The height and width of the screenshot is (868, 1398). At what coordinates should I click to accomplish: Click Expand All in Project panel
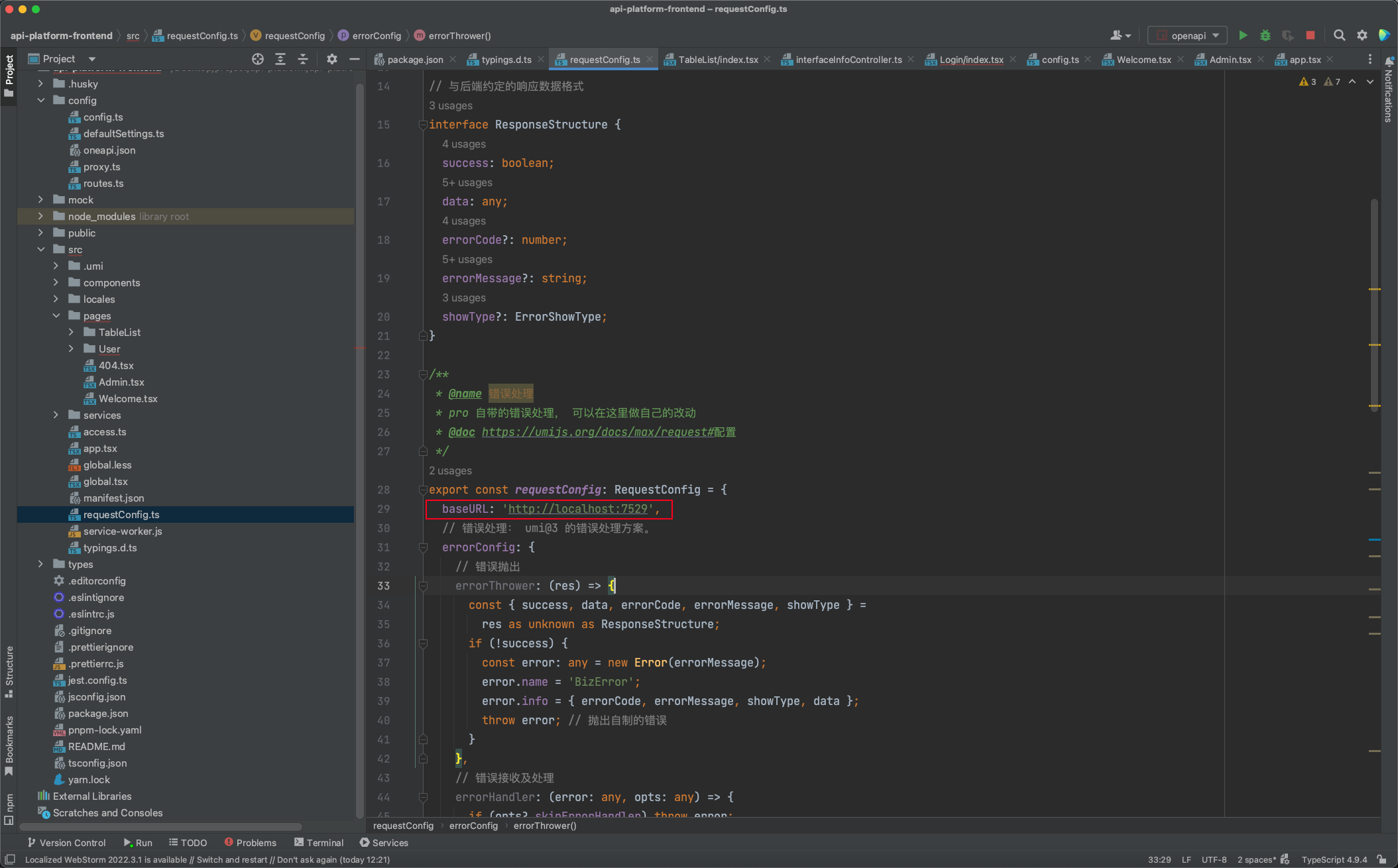[x=280, y=59]
